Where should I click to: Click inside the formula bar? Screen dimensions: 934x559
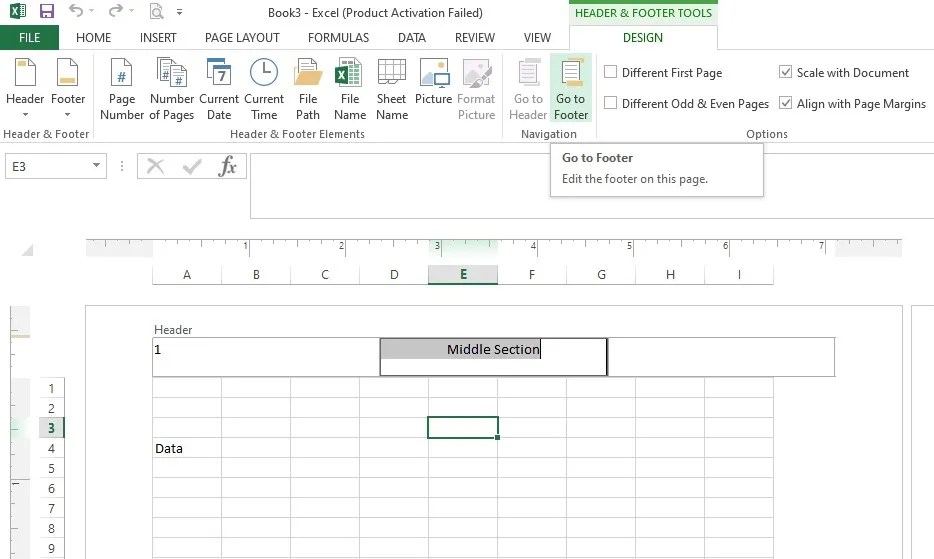click(591, 186)
